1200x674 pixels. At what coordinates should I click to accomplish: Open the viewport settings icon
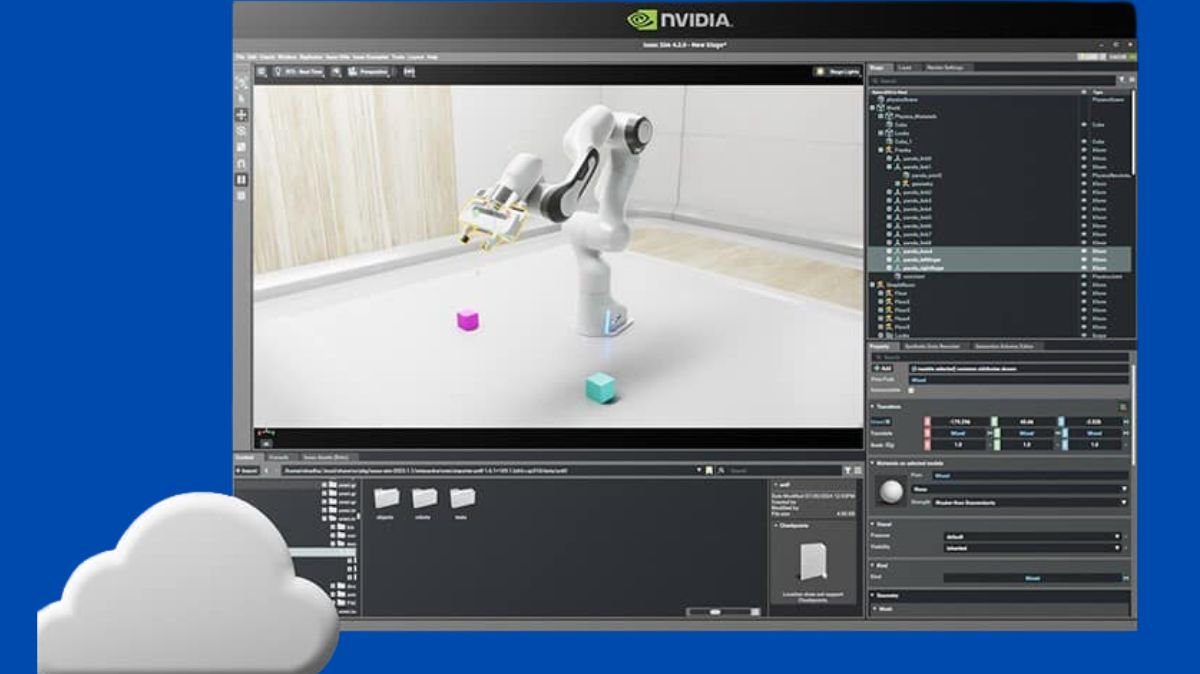[262, 72]
